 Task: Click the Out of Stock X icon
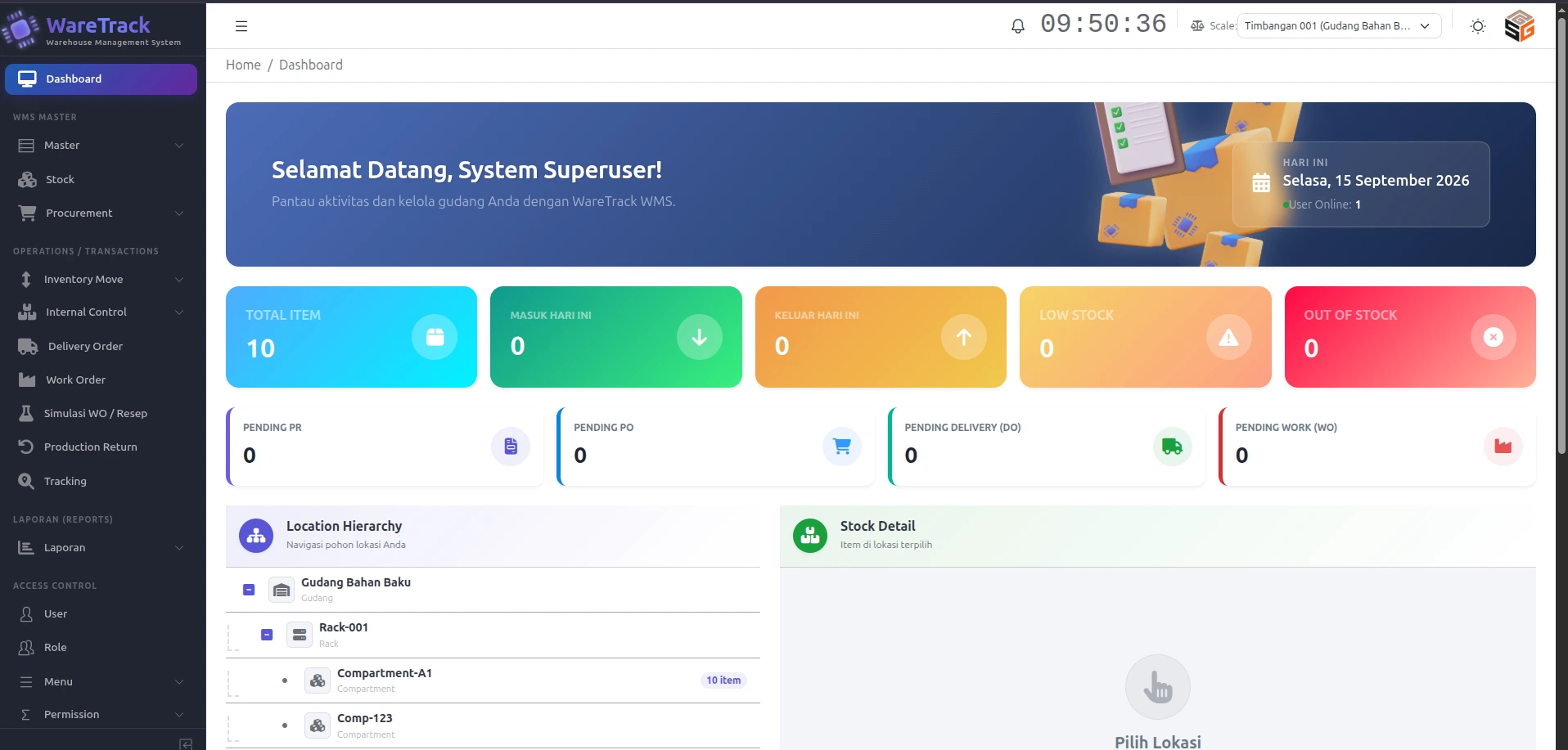(1494, 337)
